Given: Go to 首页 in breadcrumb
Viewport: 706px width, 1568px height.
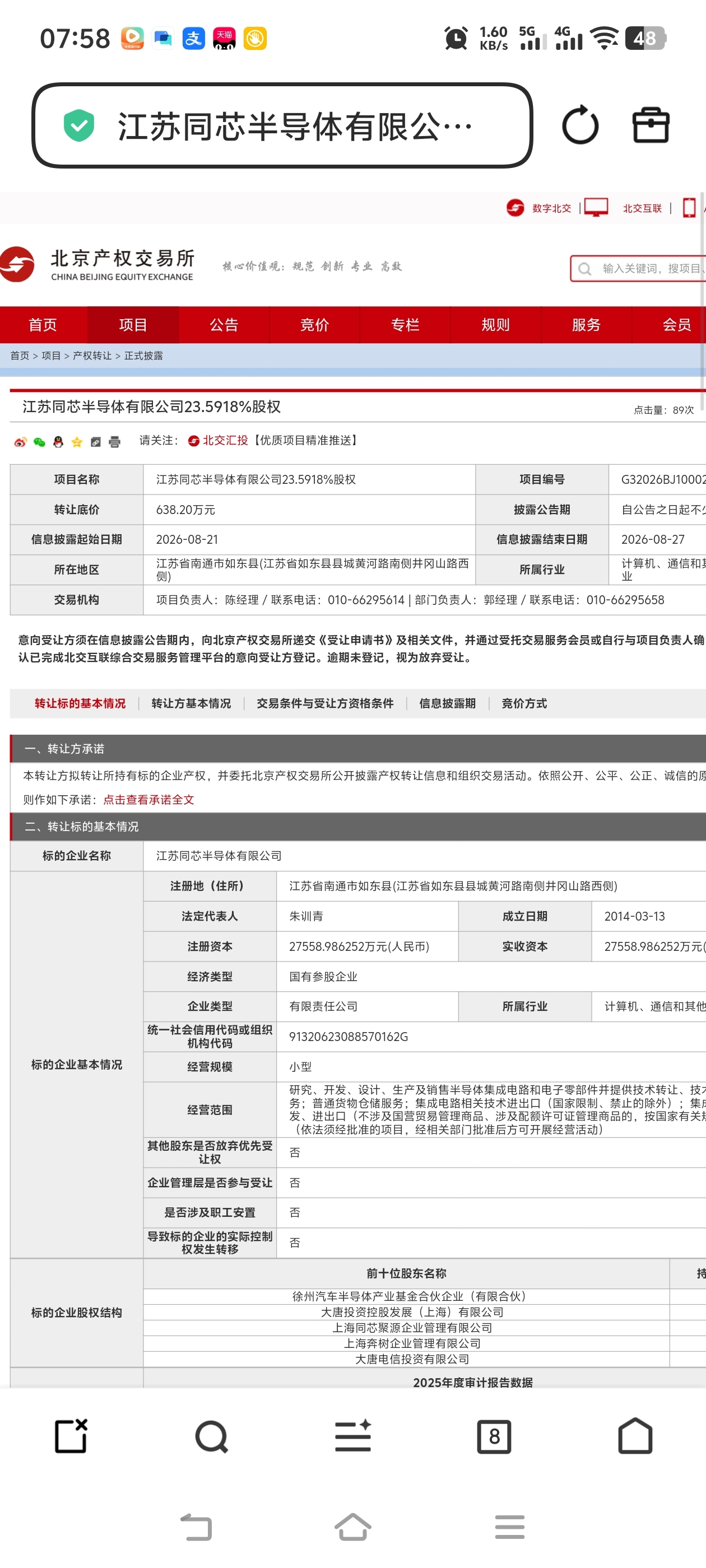Looking at the screenshot, I should pos(20,356).
